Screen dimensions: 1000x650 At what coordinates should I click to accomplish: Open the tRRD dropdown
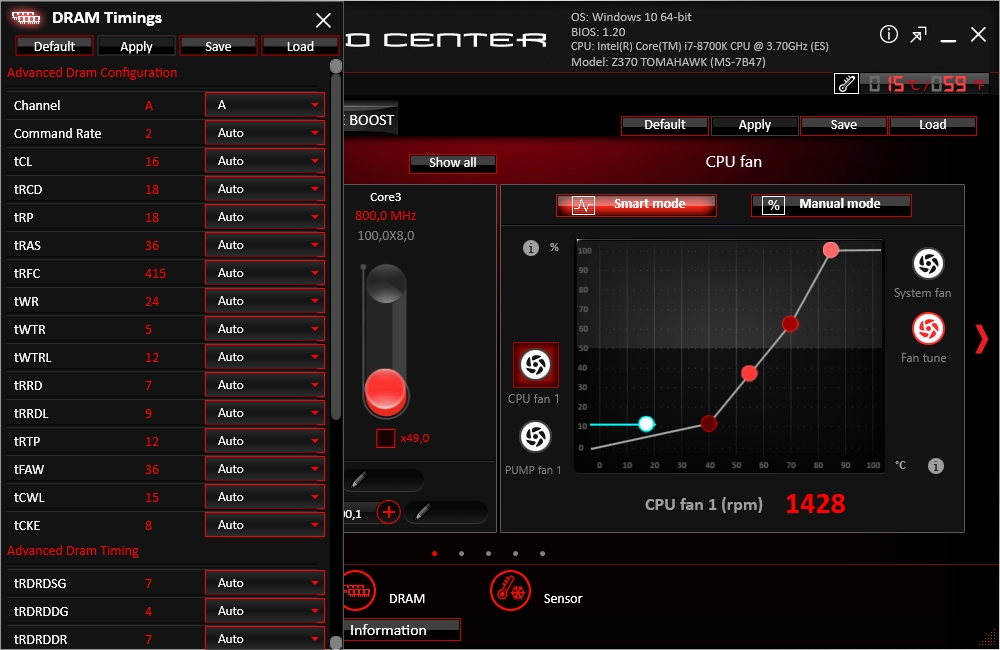click(265, 385)
